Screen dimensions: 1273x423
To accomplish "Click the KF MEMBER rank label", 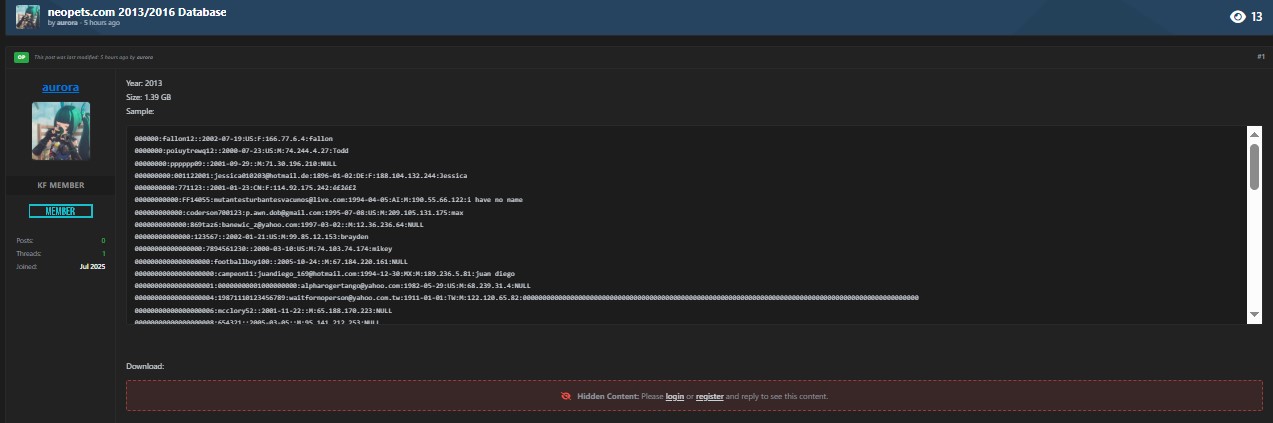I will [x=61, y=185].
